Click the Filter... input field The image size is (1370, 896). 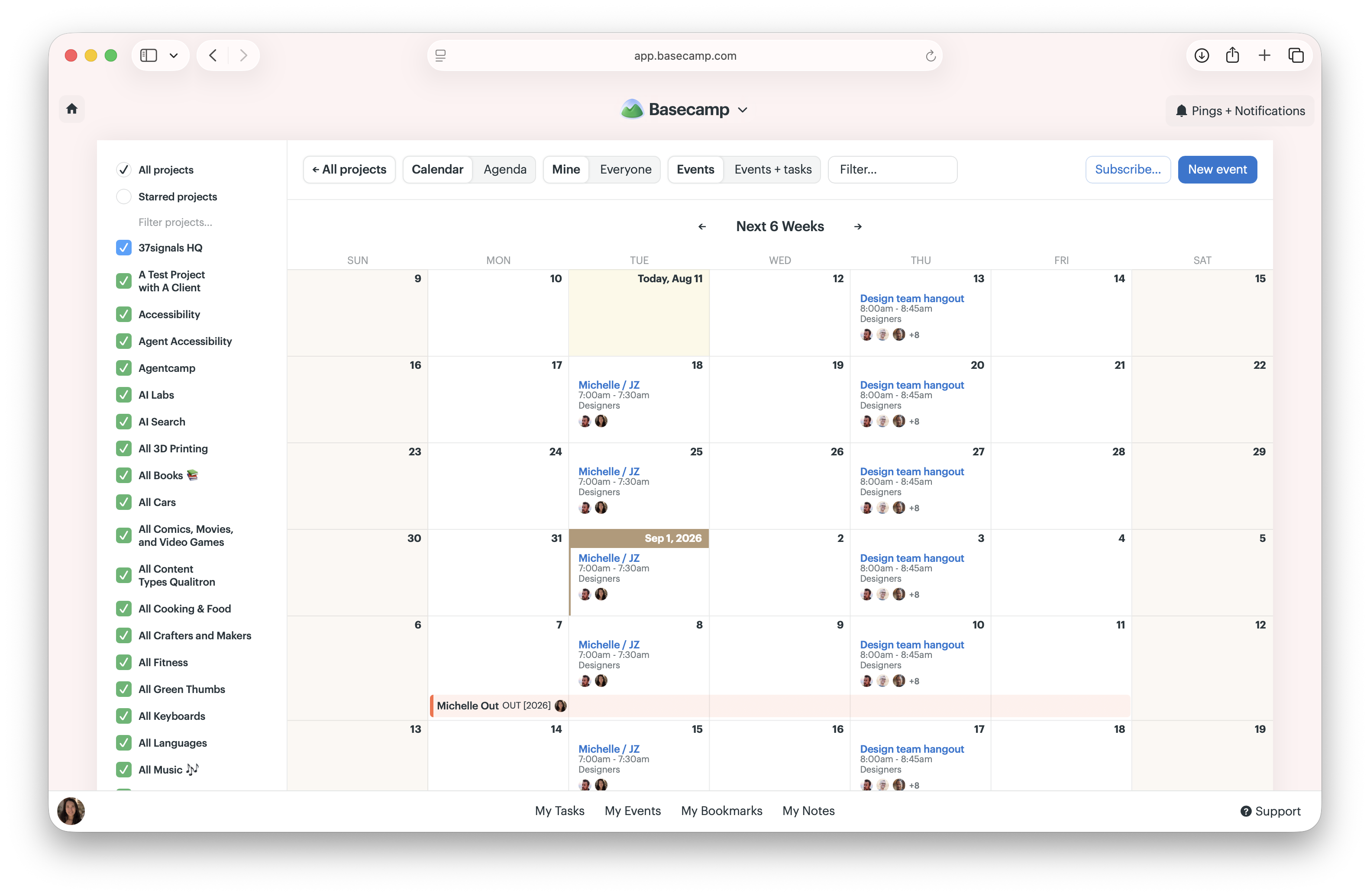(892, 169)
